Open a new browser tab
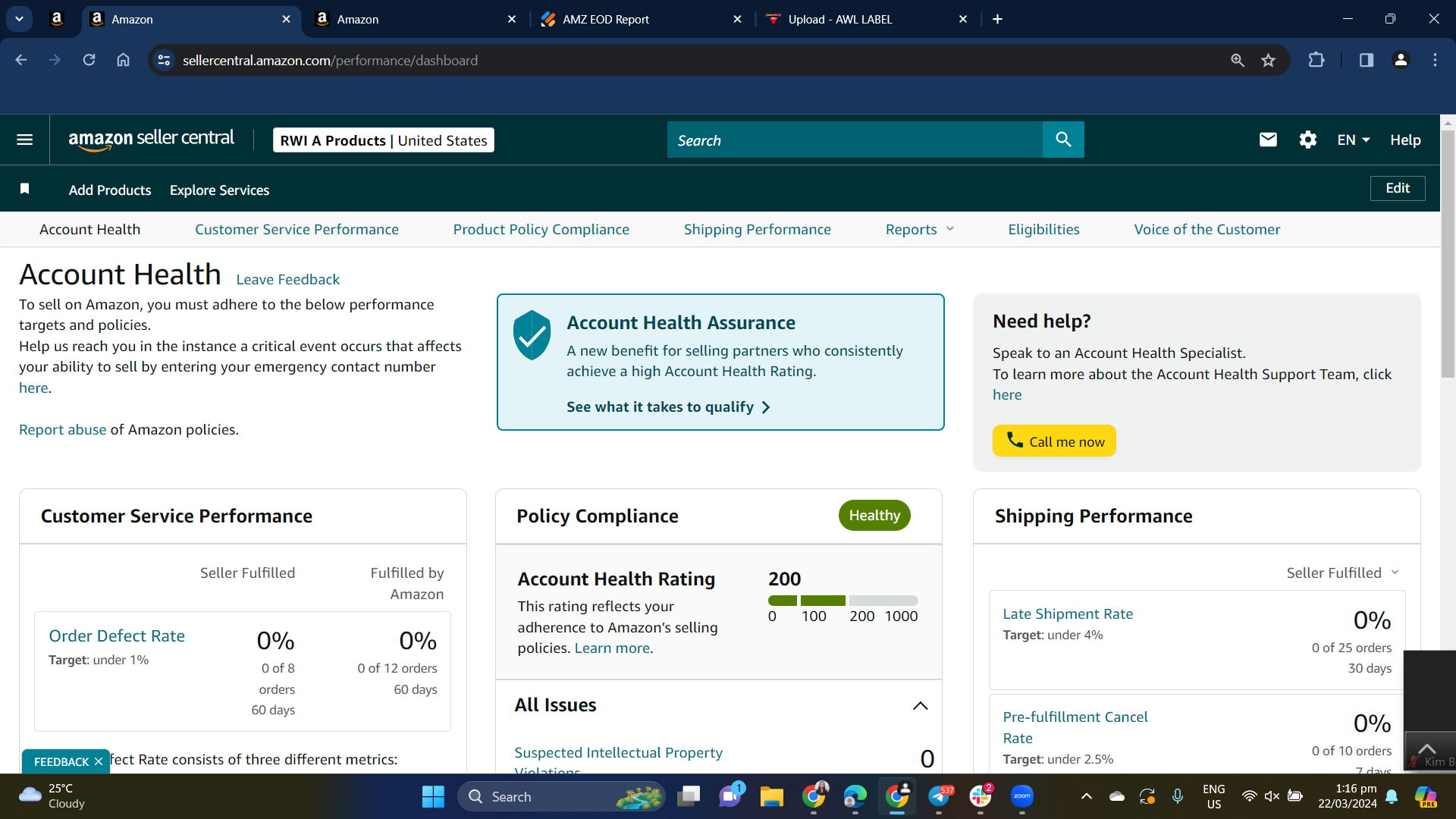This screenshot has width=1456, height=819. (997, 19)
